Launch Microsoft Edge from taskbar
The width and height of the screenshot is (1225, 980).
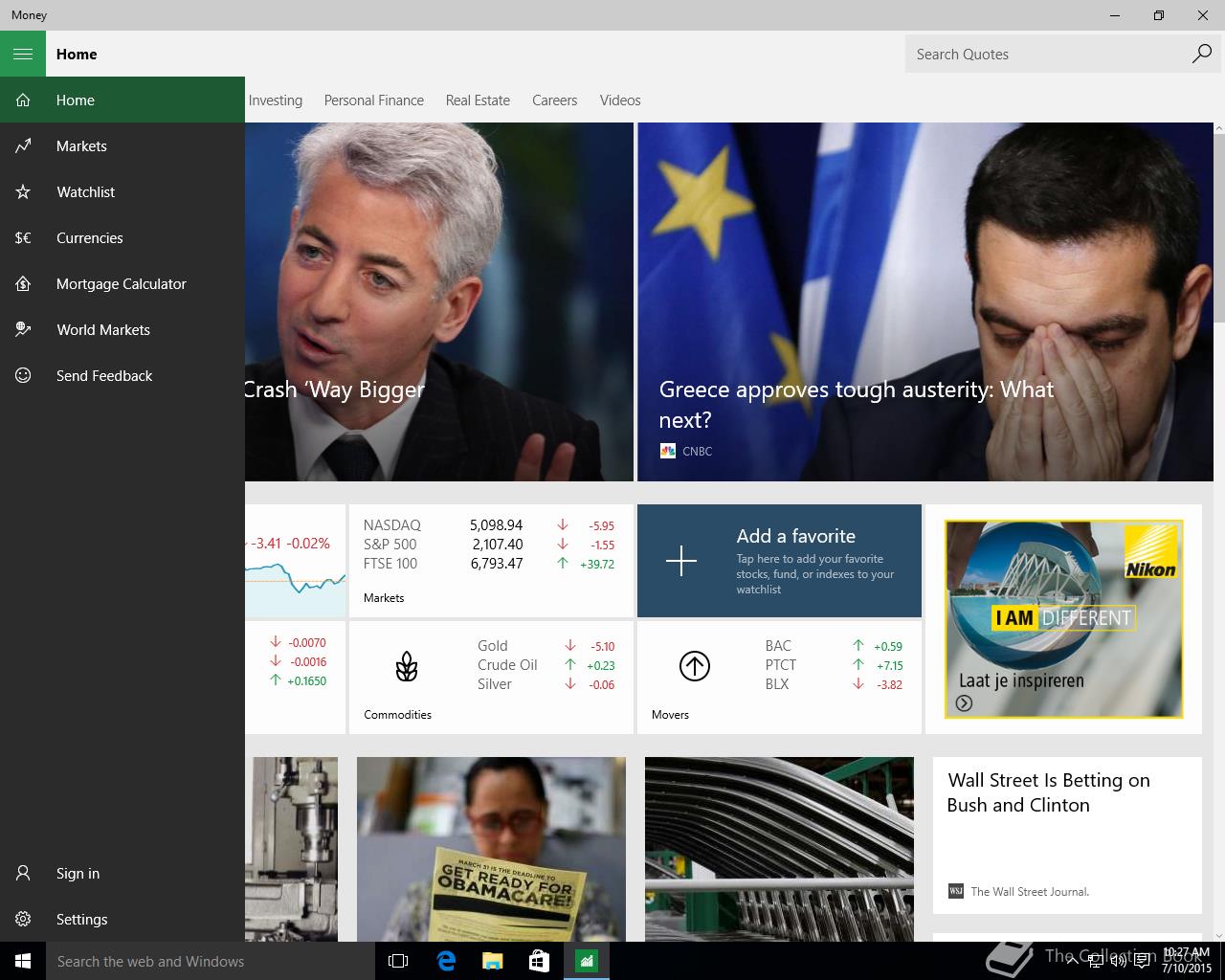(x=445, y=961)
